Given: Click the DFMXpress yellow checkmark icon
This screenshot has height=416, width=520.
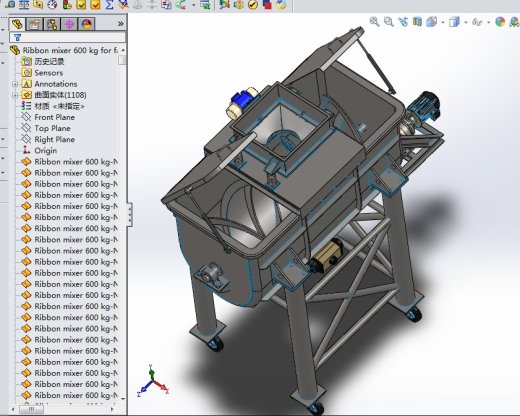Looking at the screenshot, I should (253, 4).
